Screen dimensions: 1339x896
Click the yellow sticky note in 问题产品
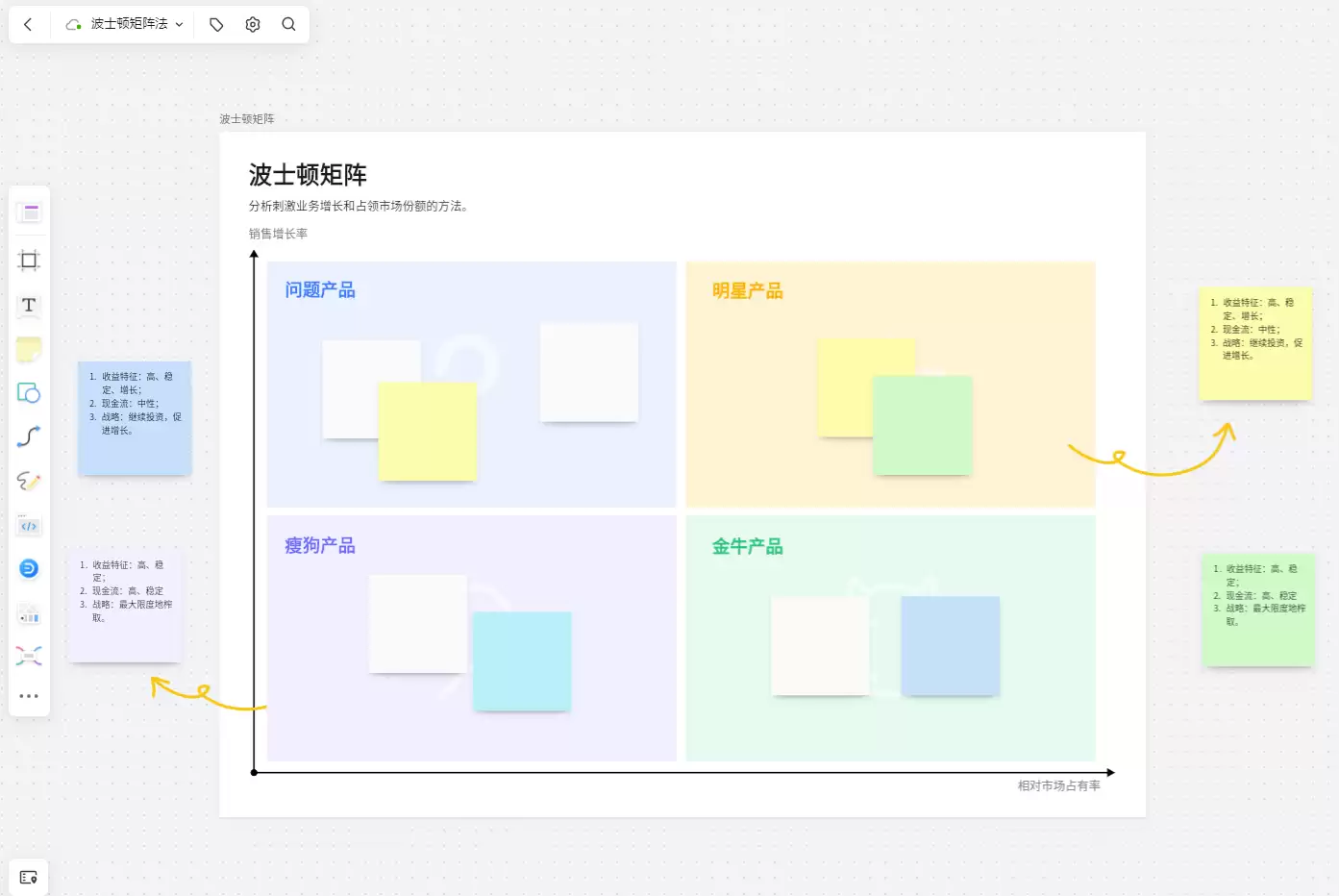[428, 432]
